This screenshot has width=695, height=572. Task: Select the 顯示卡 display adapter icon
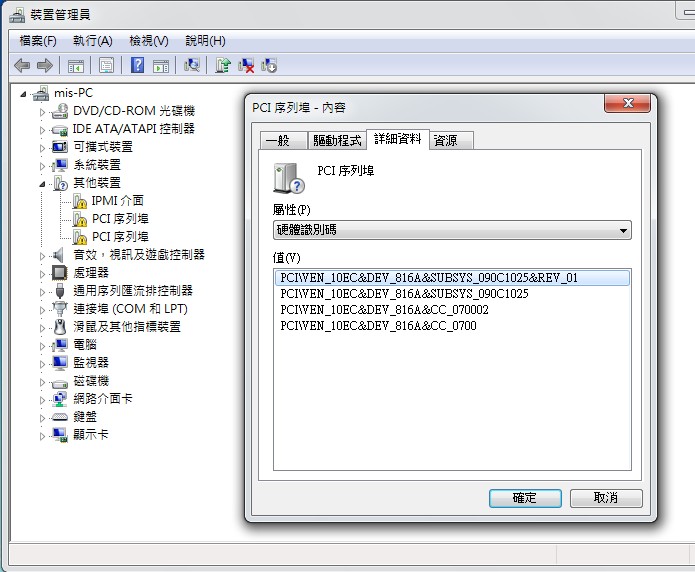(x=60, y=435)
